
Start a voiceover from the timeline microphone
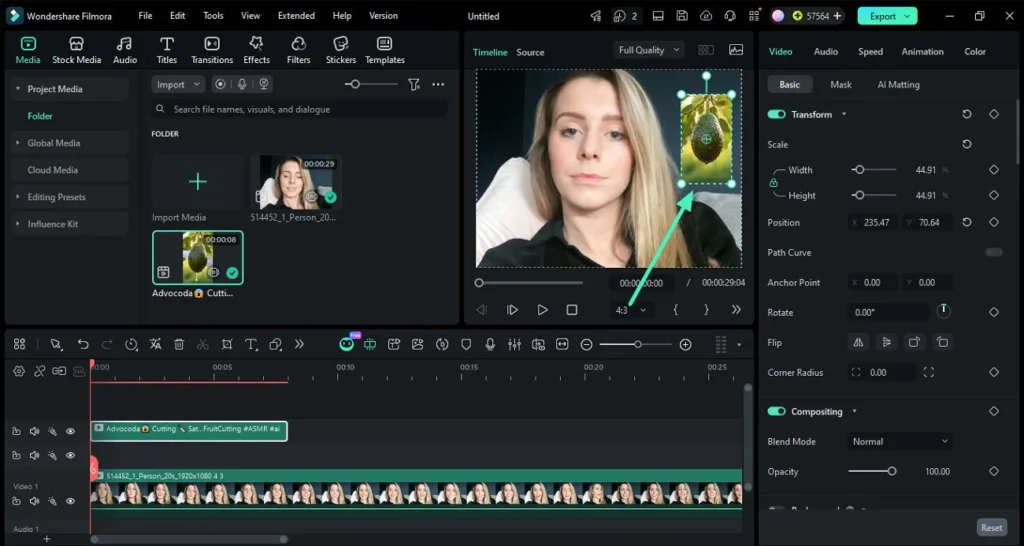pos(490,344)
